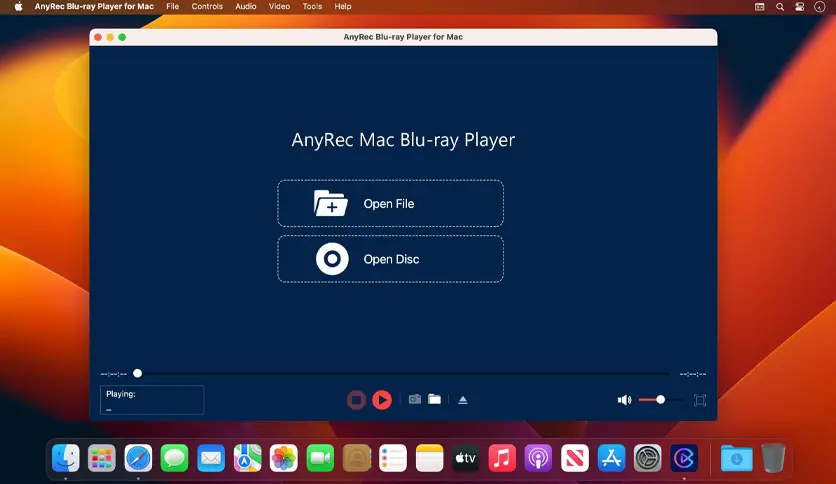Open the Apple menu icon
Image resolution: width=836 pixels, height=484 pixels.
click(18, 6)
